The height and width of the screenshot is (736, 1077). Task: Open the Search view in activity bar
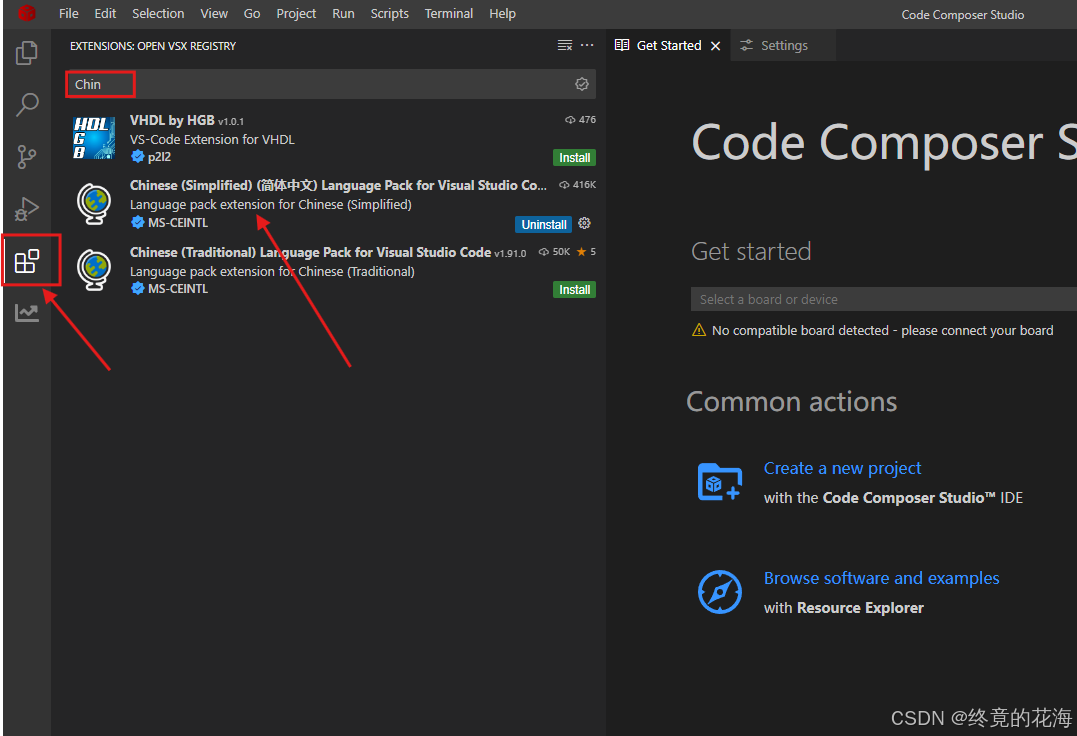tap(27, 104)
